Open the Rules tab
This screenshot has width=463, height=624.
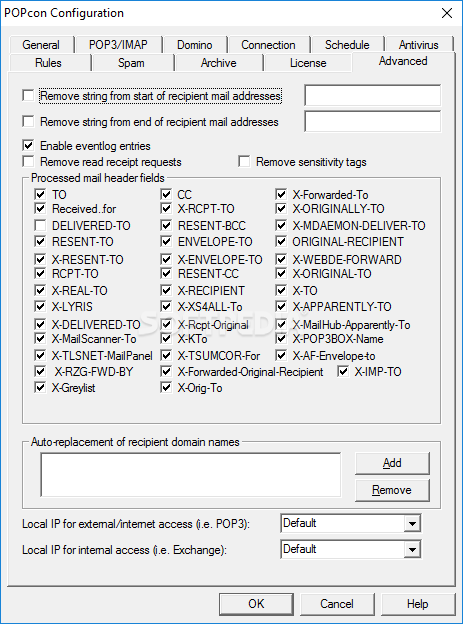point(49,63)
